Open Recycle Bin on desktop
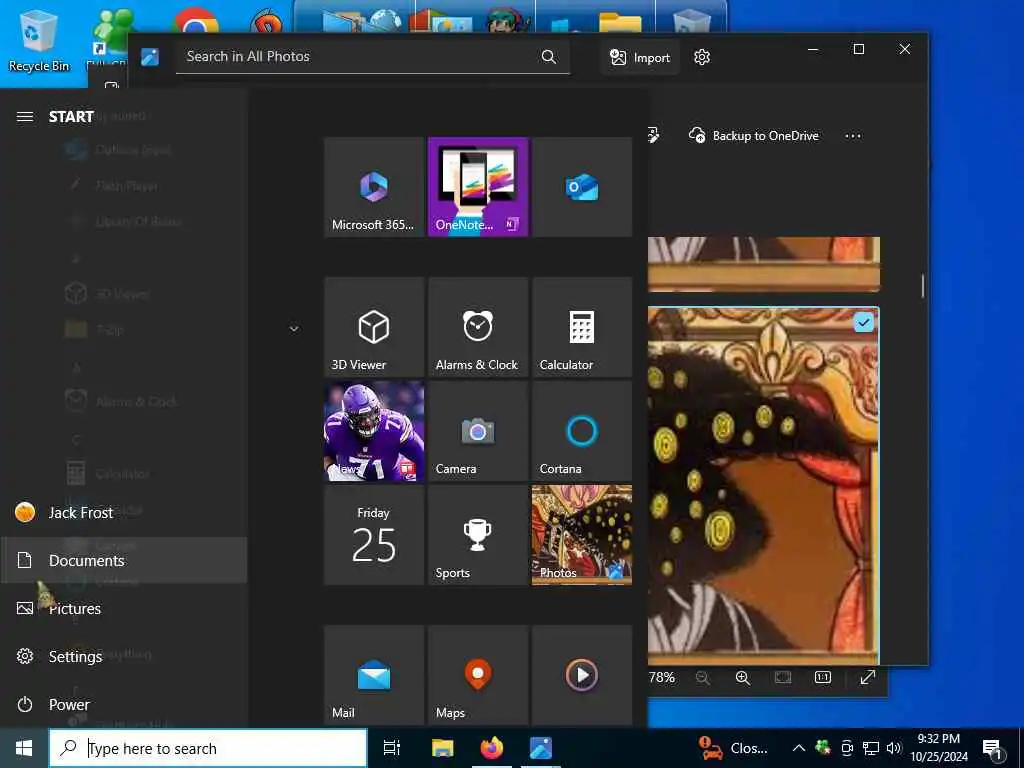The image size is (1024, 768). [39, 39]
